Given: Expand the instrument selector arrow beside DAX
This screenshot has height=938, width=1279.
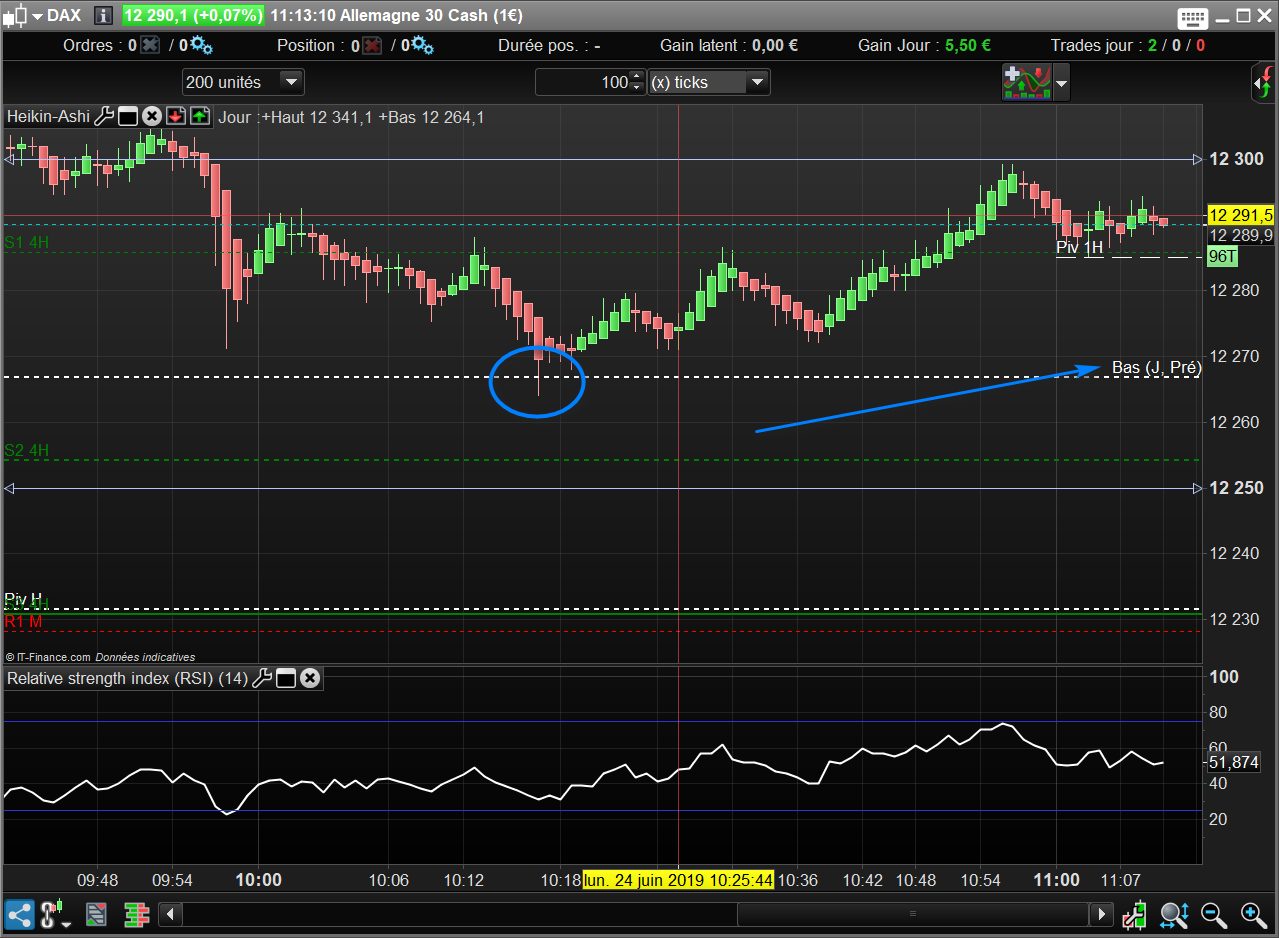Looking at the screenshot, I should (37, 17).
